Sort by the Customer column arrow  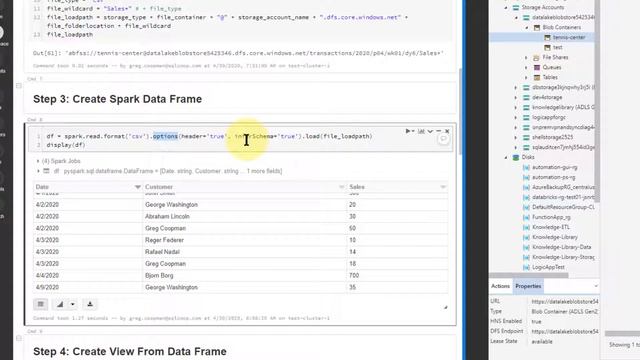tap(342, 187)
